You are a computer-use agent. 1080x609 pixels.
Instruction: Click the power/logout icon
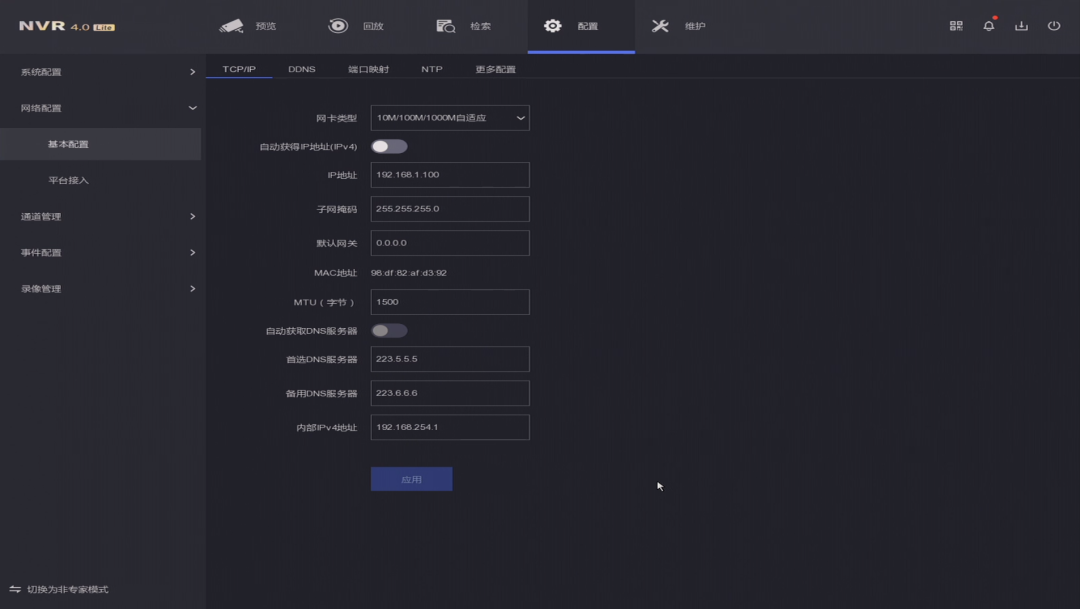click(x=1054, y=25)
